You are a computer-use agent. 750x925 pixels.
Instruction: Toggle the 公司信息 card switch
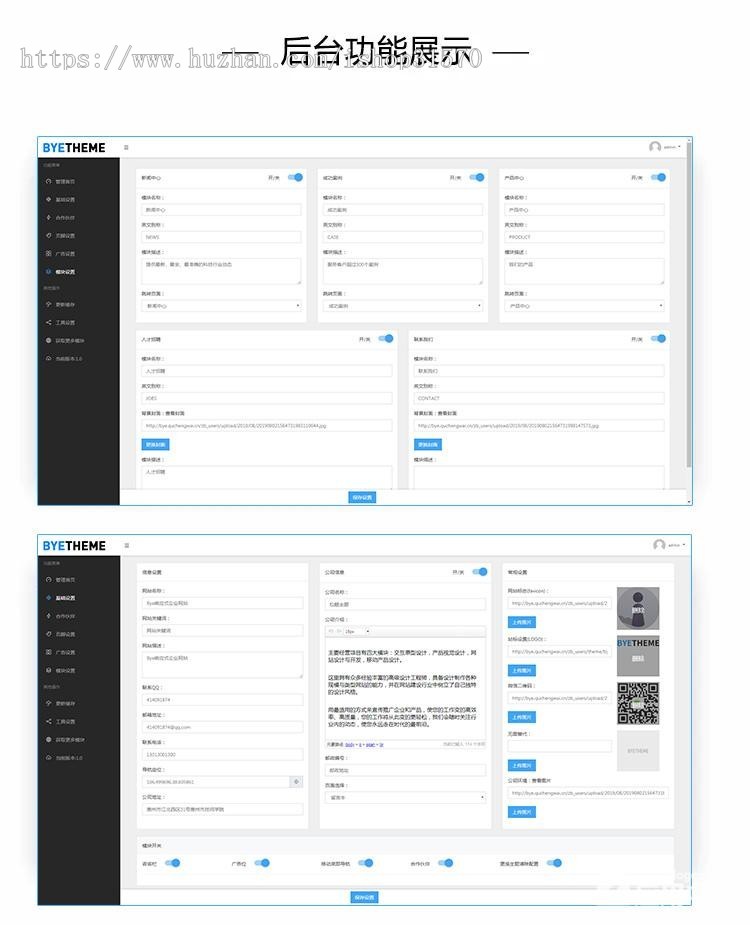[x=480, y=572]
